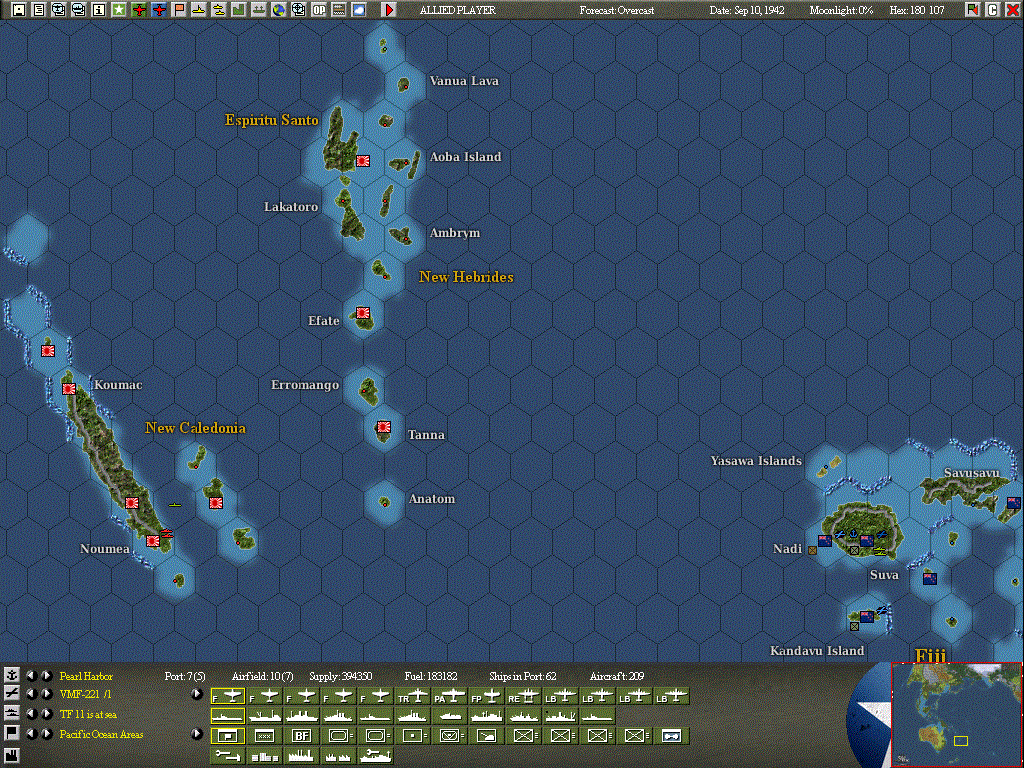Click the single yellow ship toolbar icon

[199, 10]
